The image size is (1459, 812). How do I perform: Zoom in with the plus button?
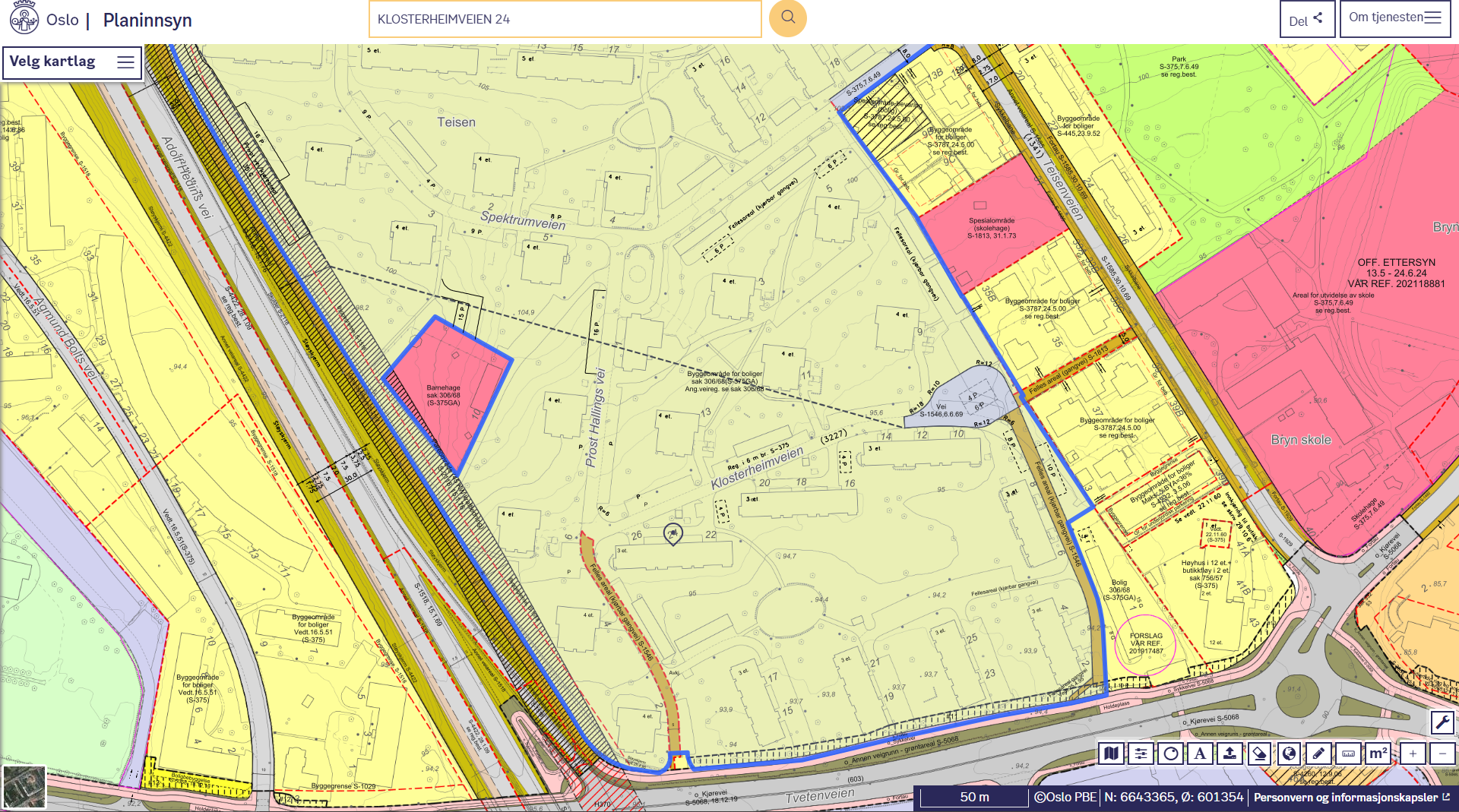(1413, 754)
